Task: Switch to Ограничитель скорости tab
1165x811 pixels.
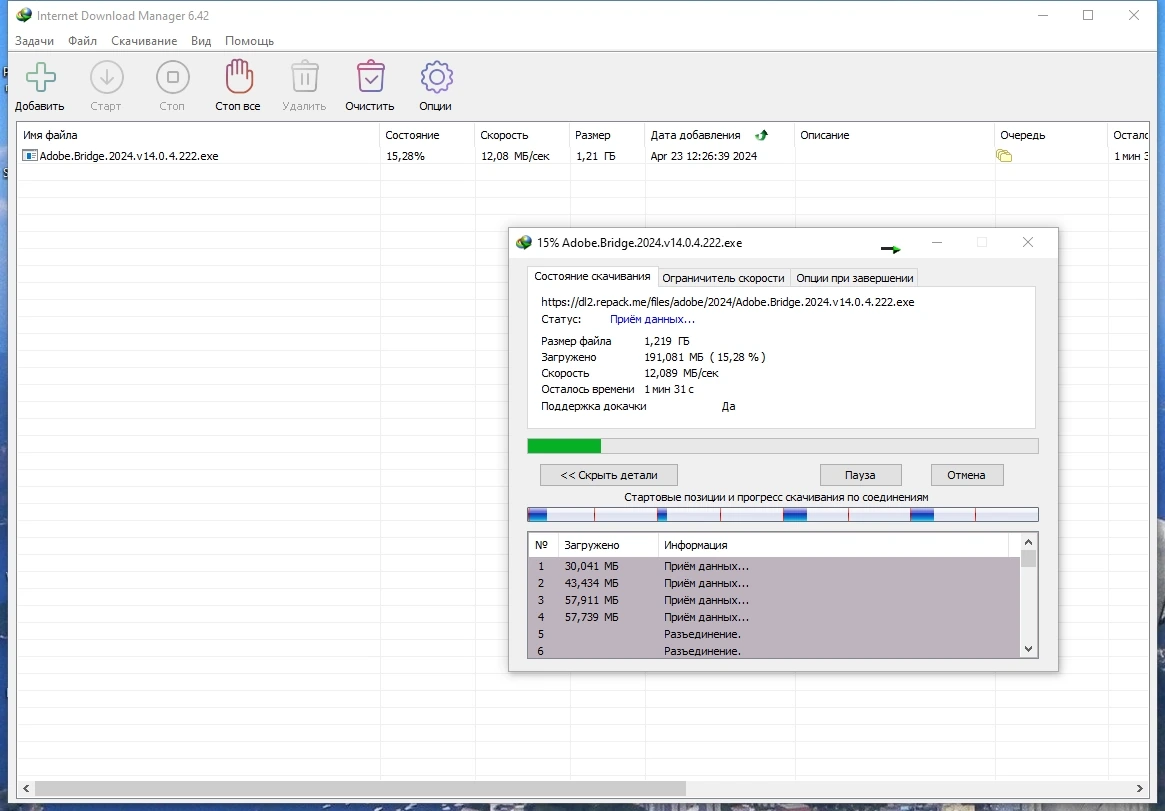Action: coord(724,278)
